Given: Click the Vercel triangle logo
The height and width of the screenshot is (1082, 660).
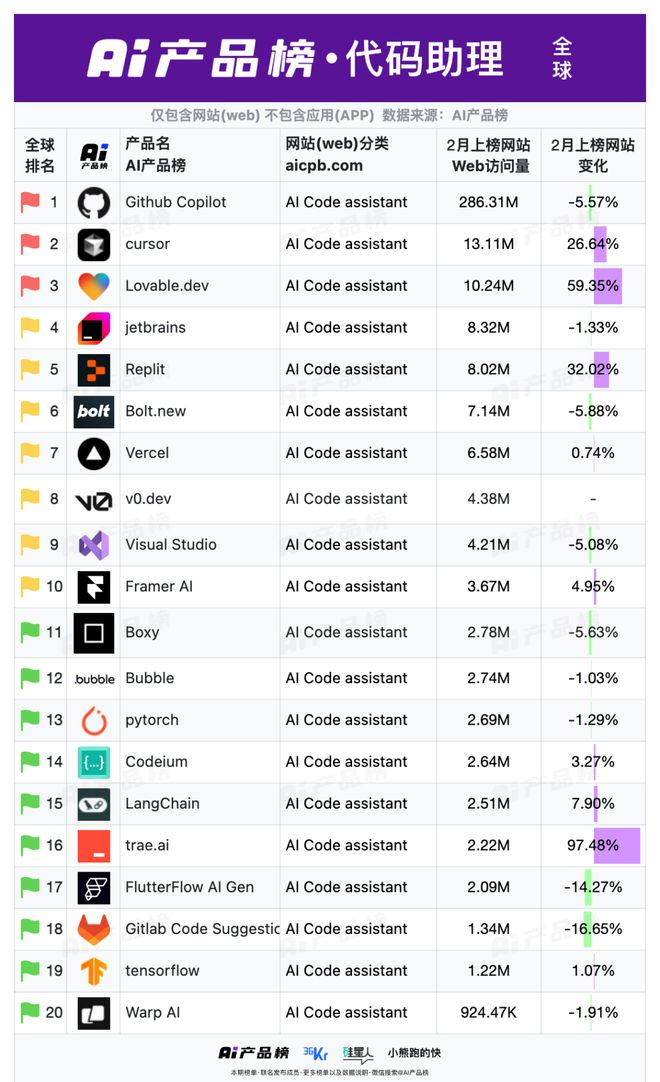Looking at the screenshot, I should pyautogui.click(x=94, y=454).
